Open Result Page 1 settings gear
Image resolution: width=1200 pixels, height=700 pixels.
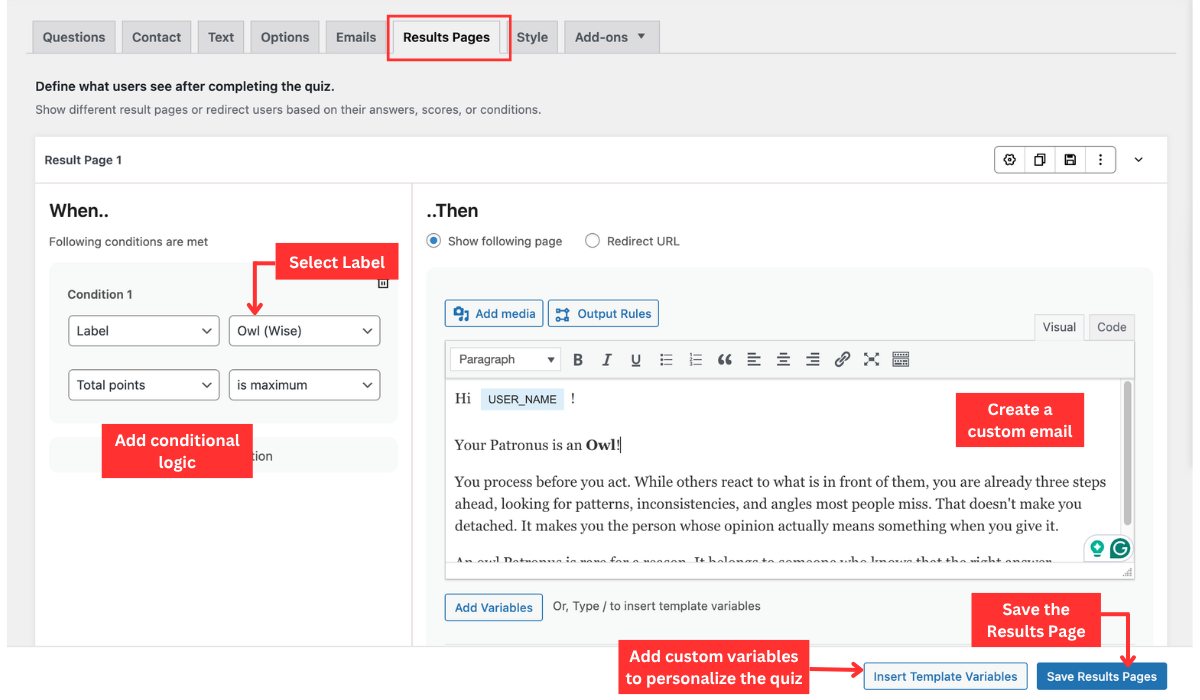coord(1010,160)
